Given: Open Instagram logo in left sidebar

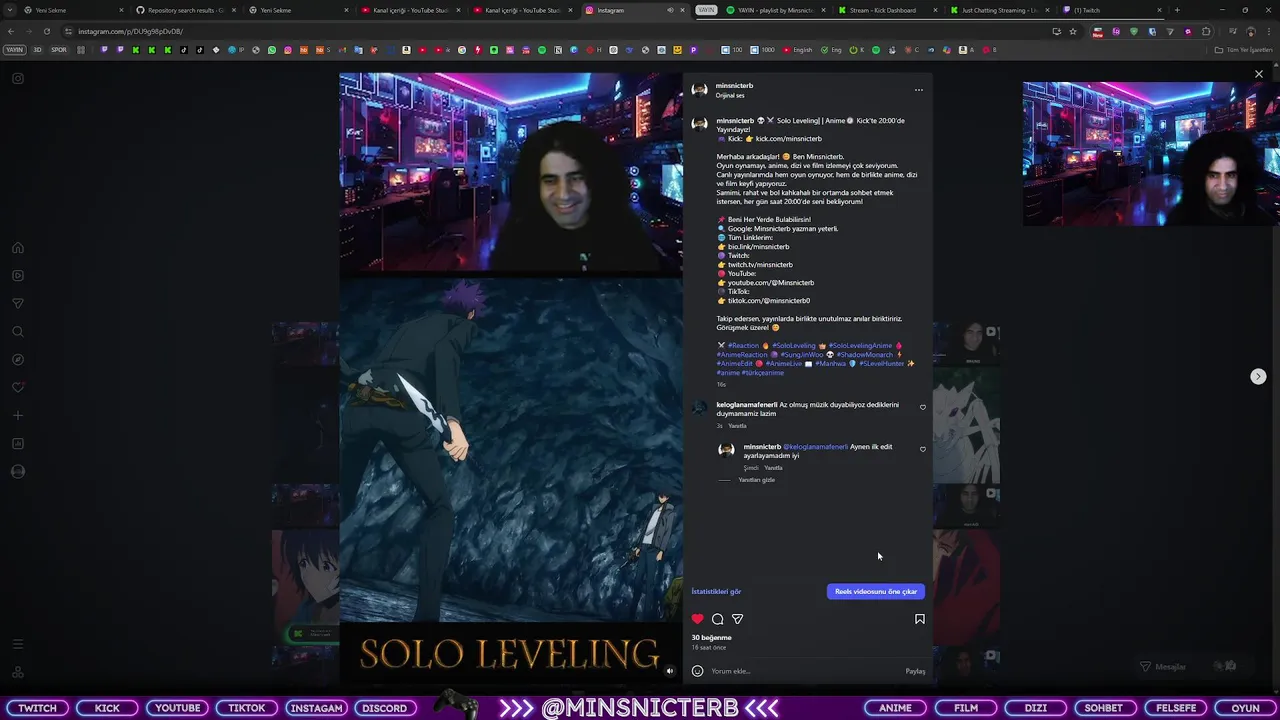Looking at the screenshot, I should click(18, 78).
